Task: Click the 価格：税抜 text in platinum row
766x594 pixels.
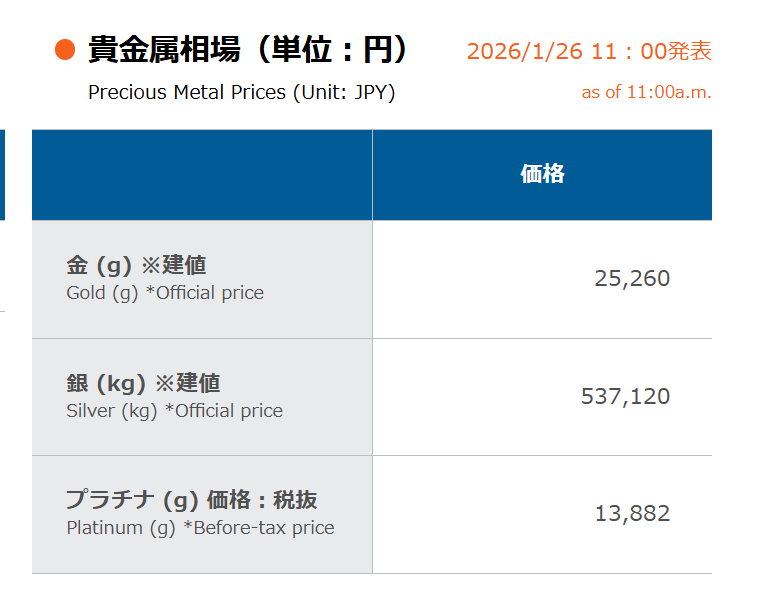Action: click(261, 500)
